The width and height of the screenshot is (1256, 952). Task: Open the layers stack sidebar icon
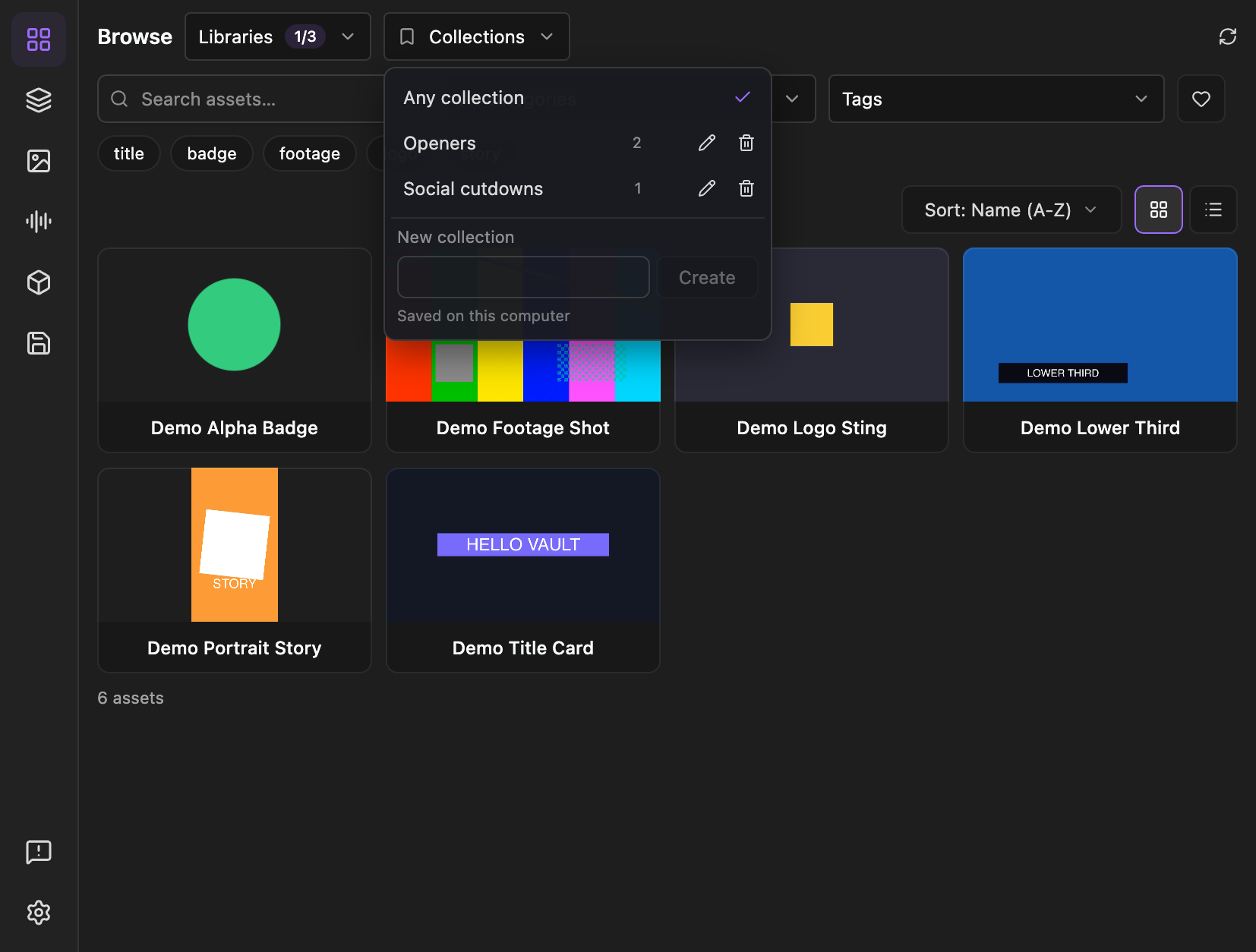[x=39, y=100]
